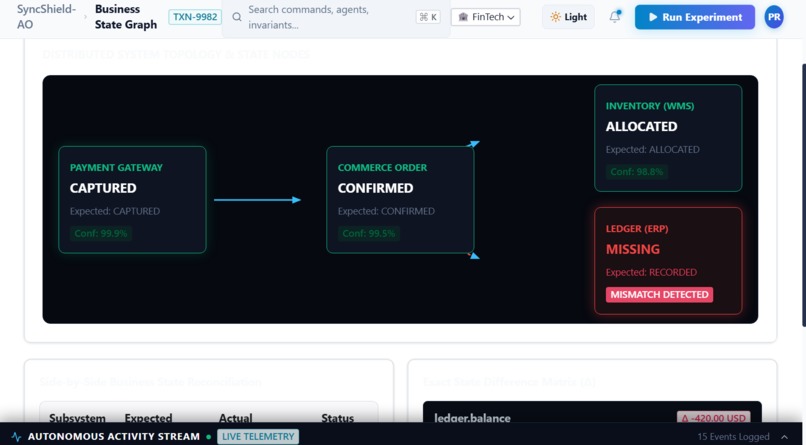
Task: Expand the activity stream chevron
Action: 784,437
